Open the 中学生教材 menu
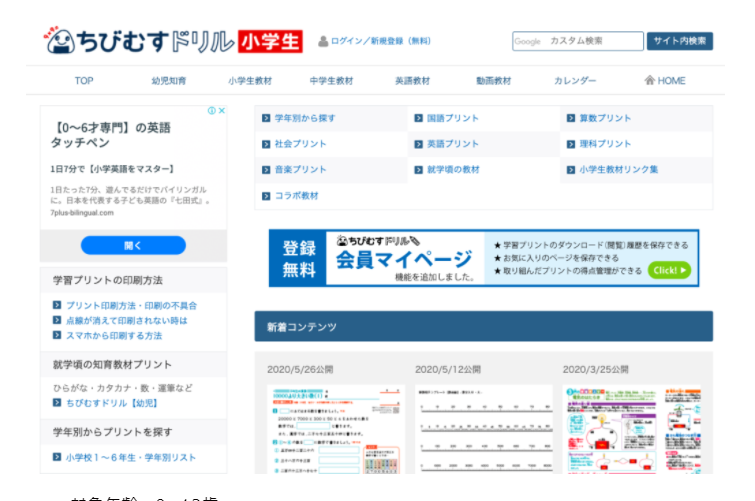 (331, 81)
